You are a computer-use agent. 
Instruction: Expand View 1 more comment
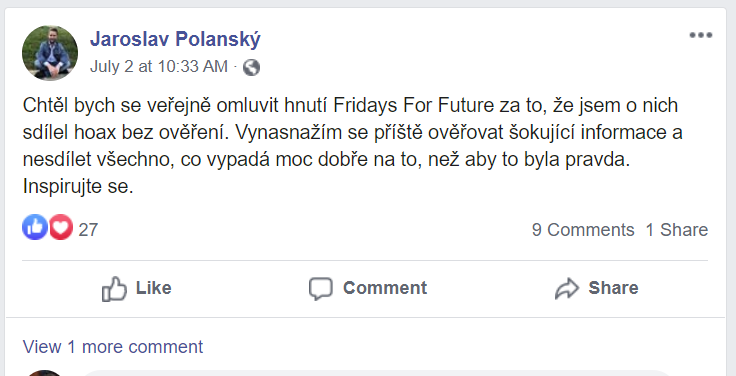pyautogui.click(x=113, y=347)
